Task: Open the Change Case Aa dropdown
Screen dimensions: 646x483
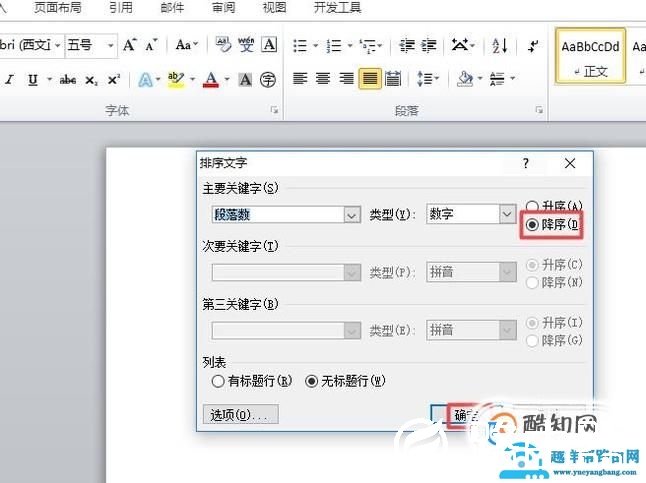Action: [187, 44]
